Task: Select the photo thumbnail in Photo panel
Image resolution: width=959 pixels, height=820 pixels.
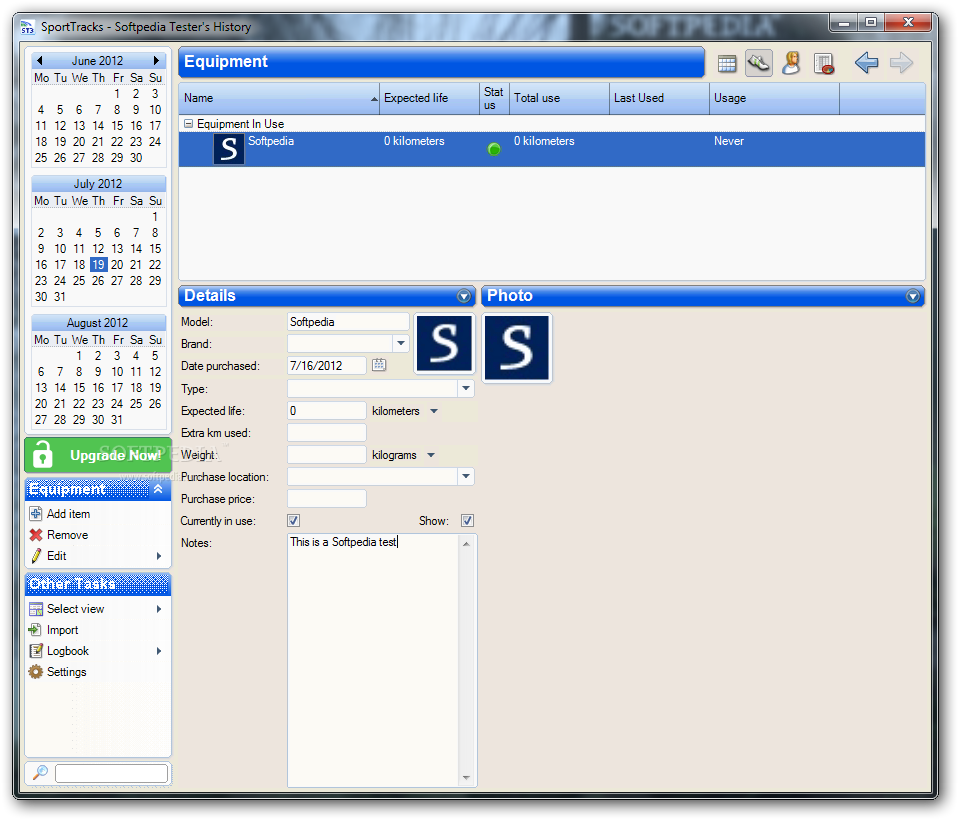Action: (517, 348)
